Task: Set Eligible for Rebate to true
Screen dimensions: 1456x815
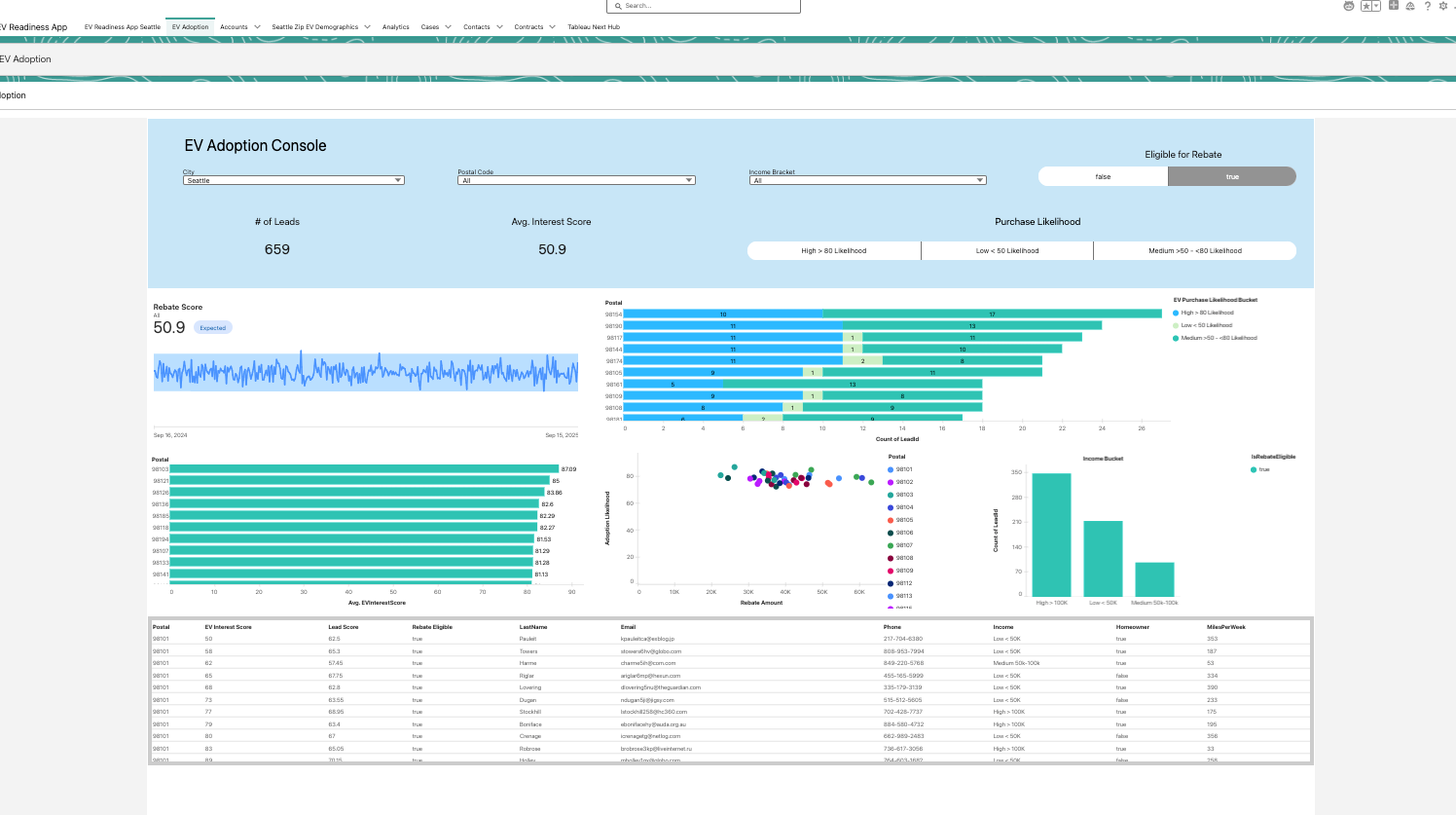Action: tap(1232, 176)
